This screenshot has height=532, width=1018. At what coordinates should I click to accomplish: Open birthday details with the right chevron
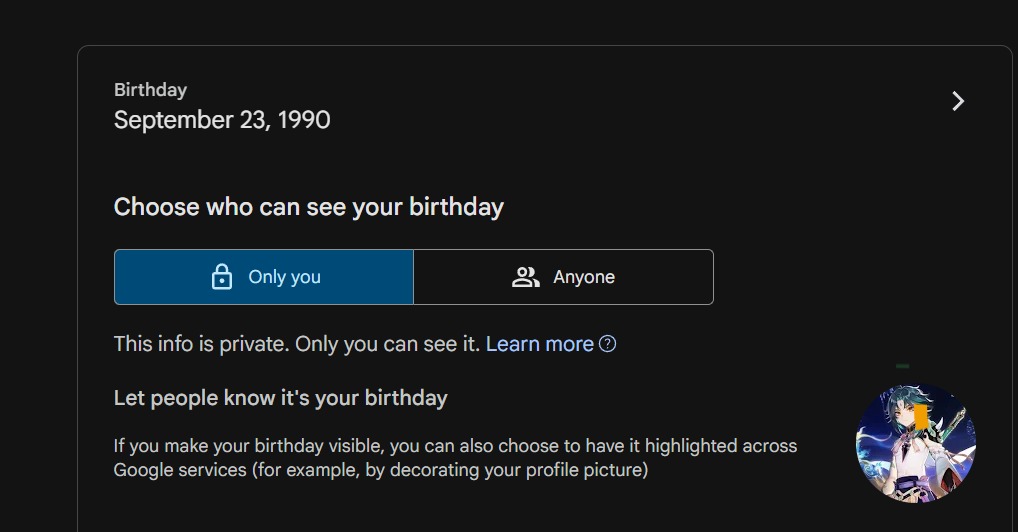coord(958,101)
